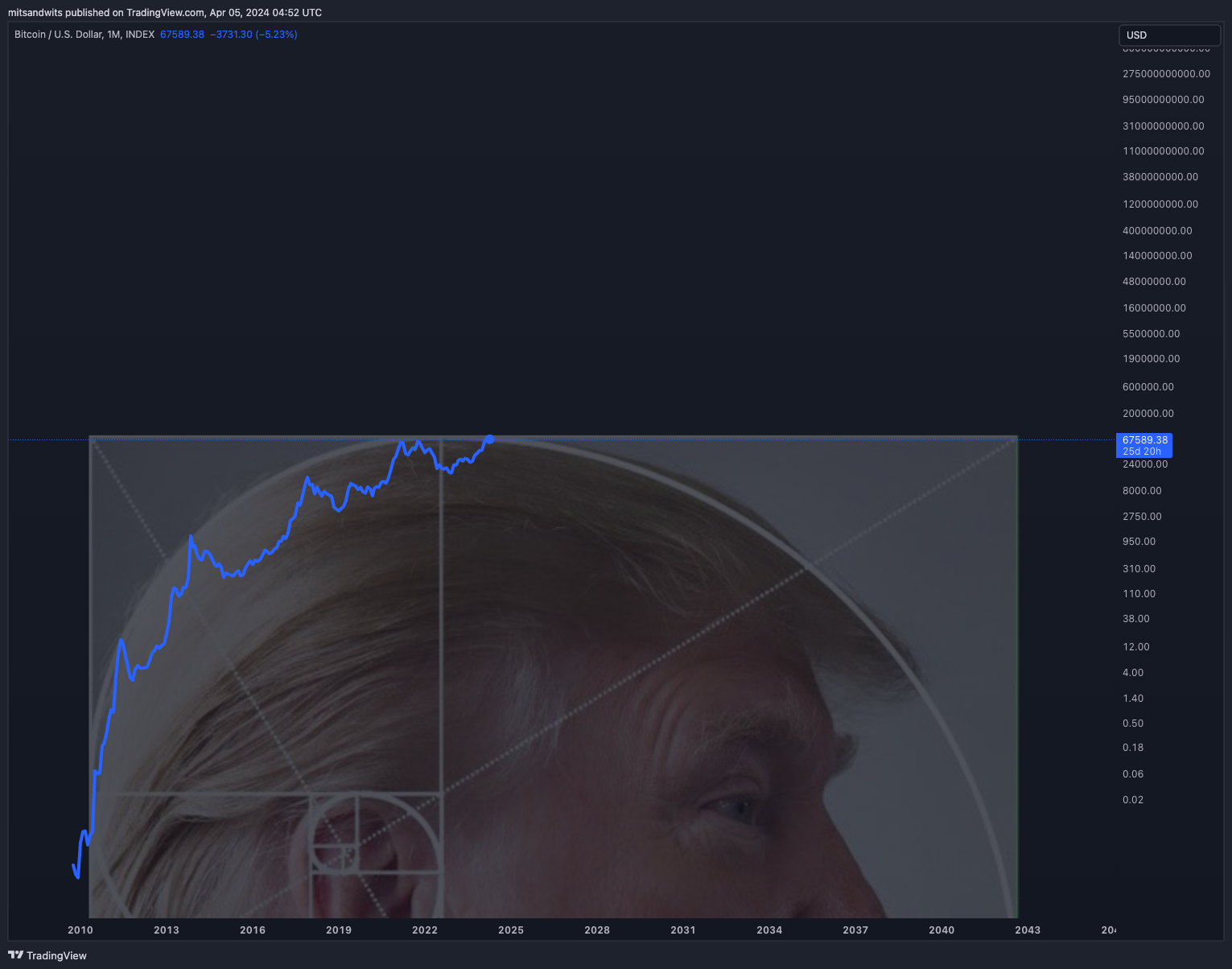Click the 2013 label on time axis
This screenshot has height=969, width=1232.
coord(167,930)
